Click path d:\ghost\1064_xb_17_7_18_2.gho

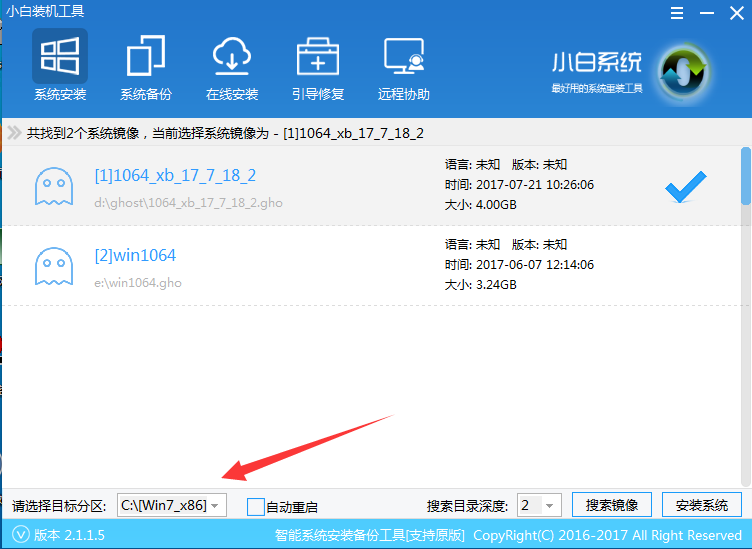(188, 203)
